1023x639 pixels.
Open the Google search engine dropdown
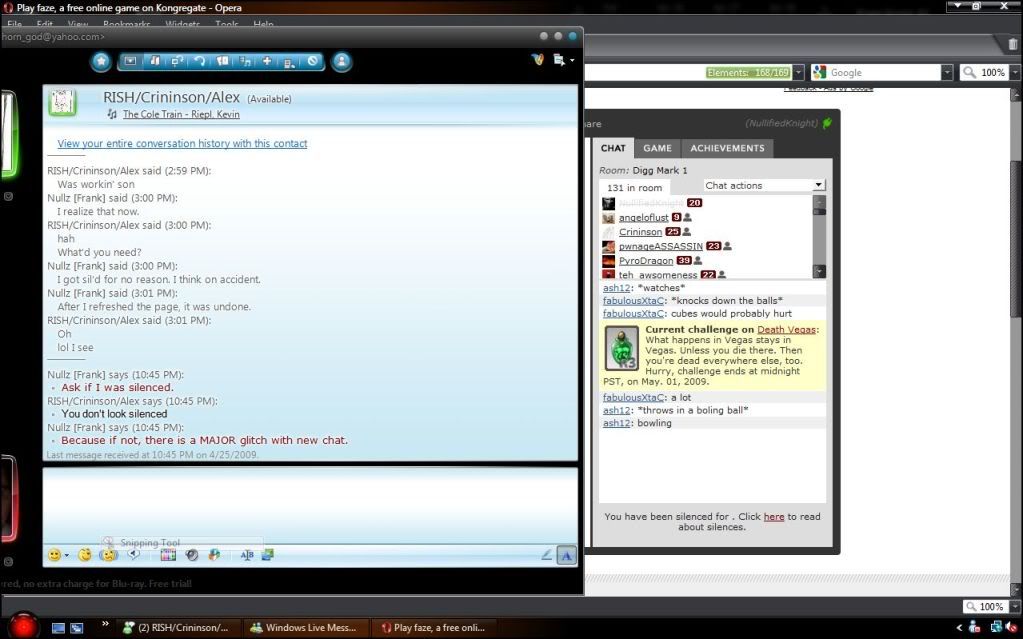pos(947,72)
